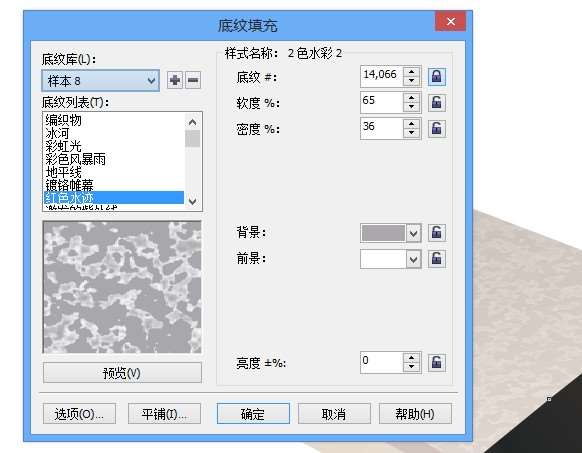This screenshot has width=582, height=453.
Task: Toggle lock for 背景 color
Action: point(436,233)
